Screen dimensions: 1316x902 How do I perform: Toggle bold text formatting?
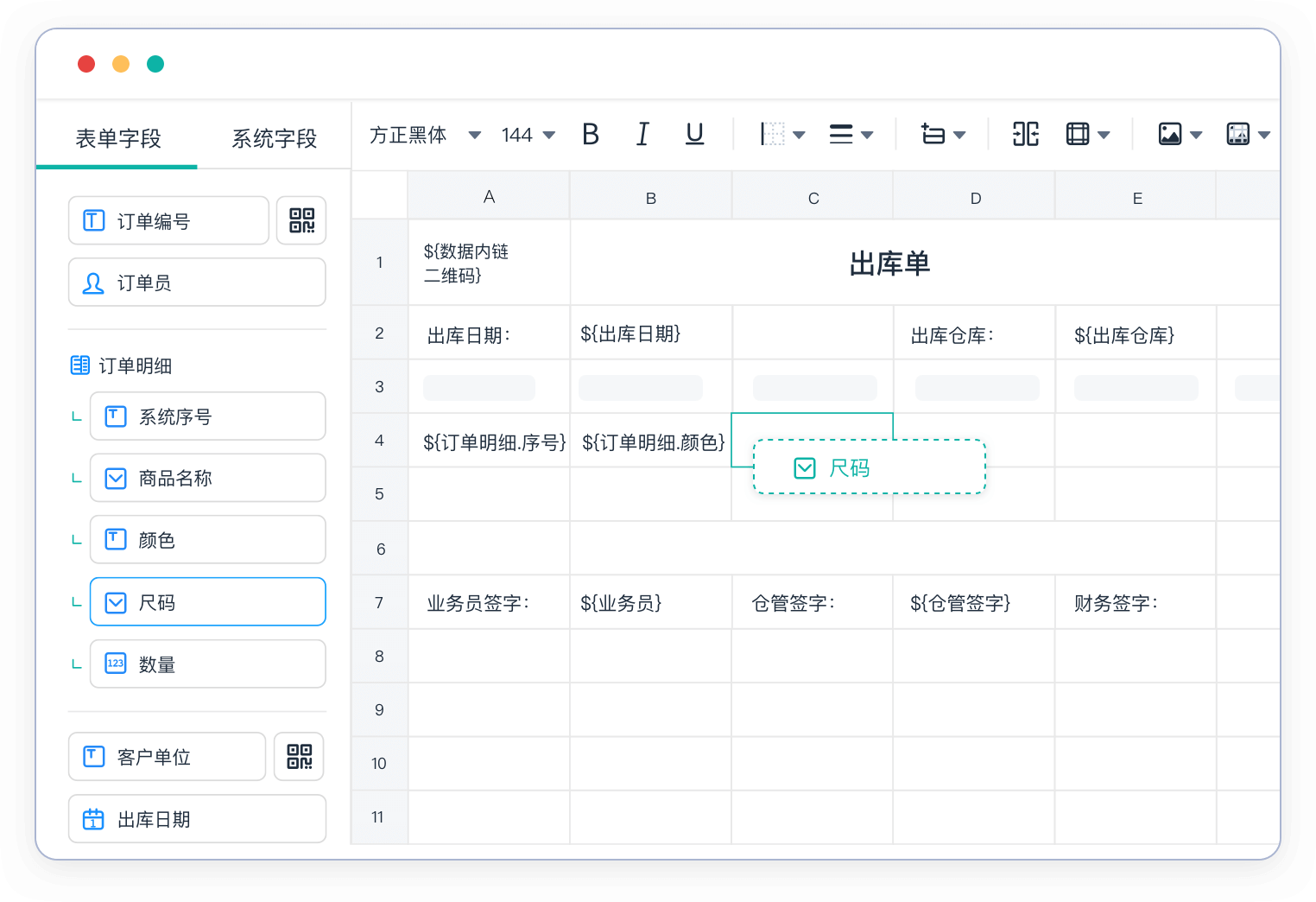(x=591, y=135)
